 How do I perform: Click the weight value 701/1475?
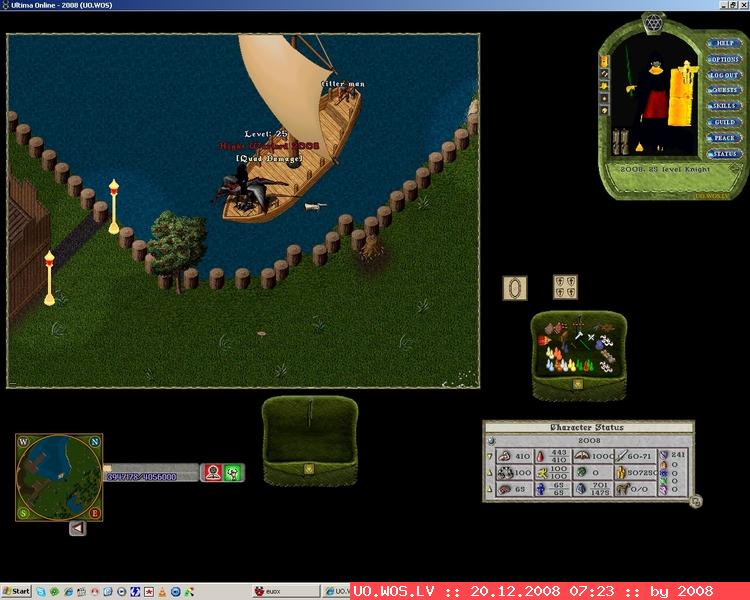click(x=600, y=489)
